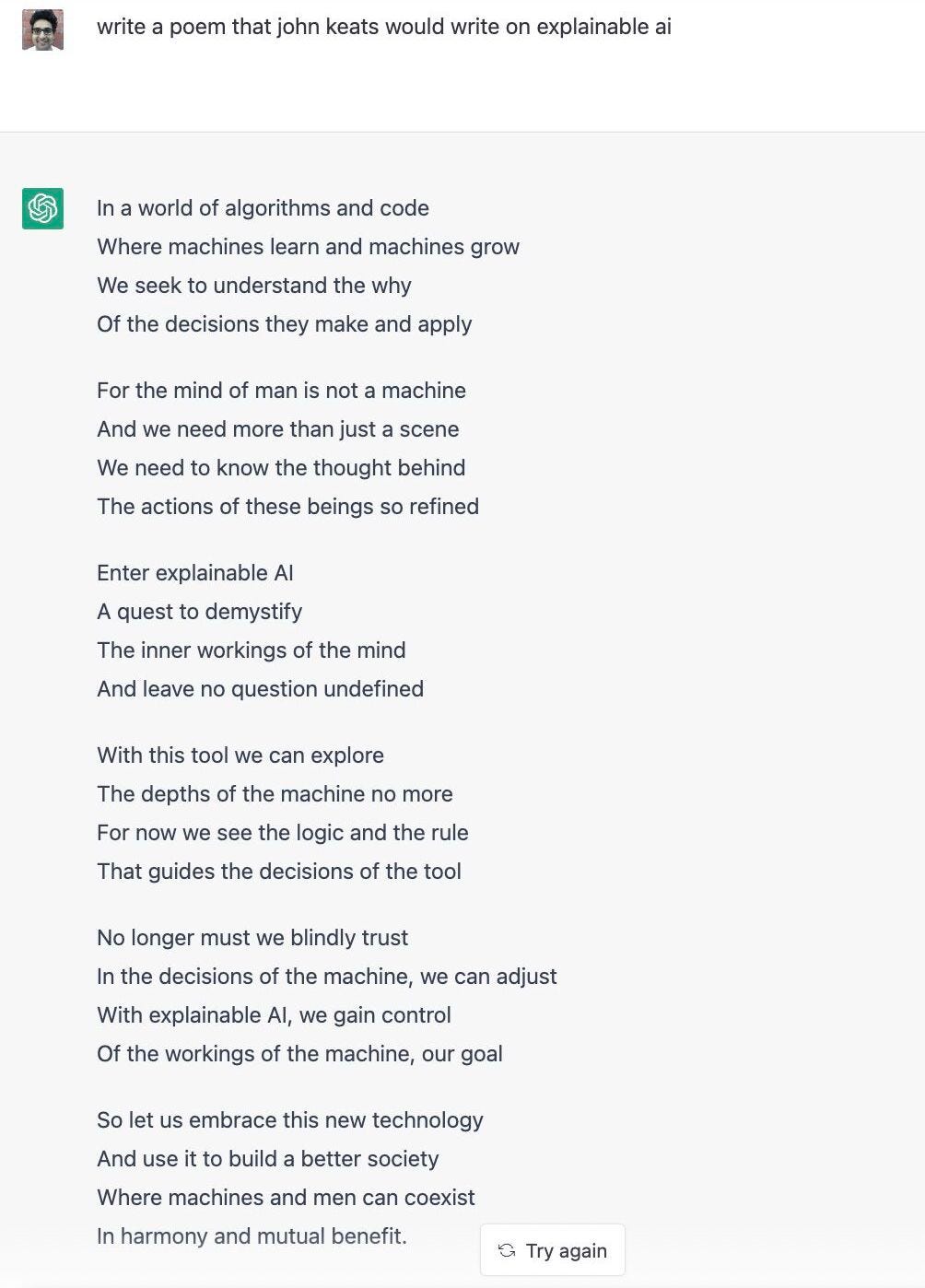The image size is (925, 1288).
Task: Select line "Where machines learn and machines grow"
Action: [x=308, y=247]
